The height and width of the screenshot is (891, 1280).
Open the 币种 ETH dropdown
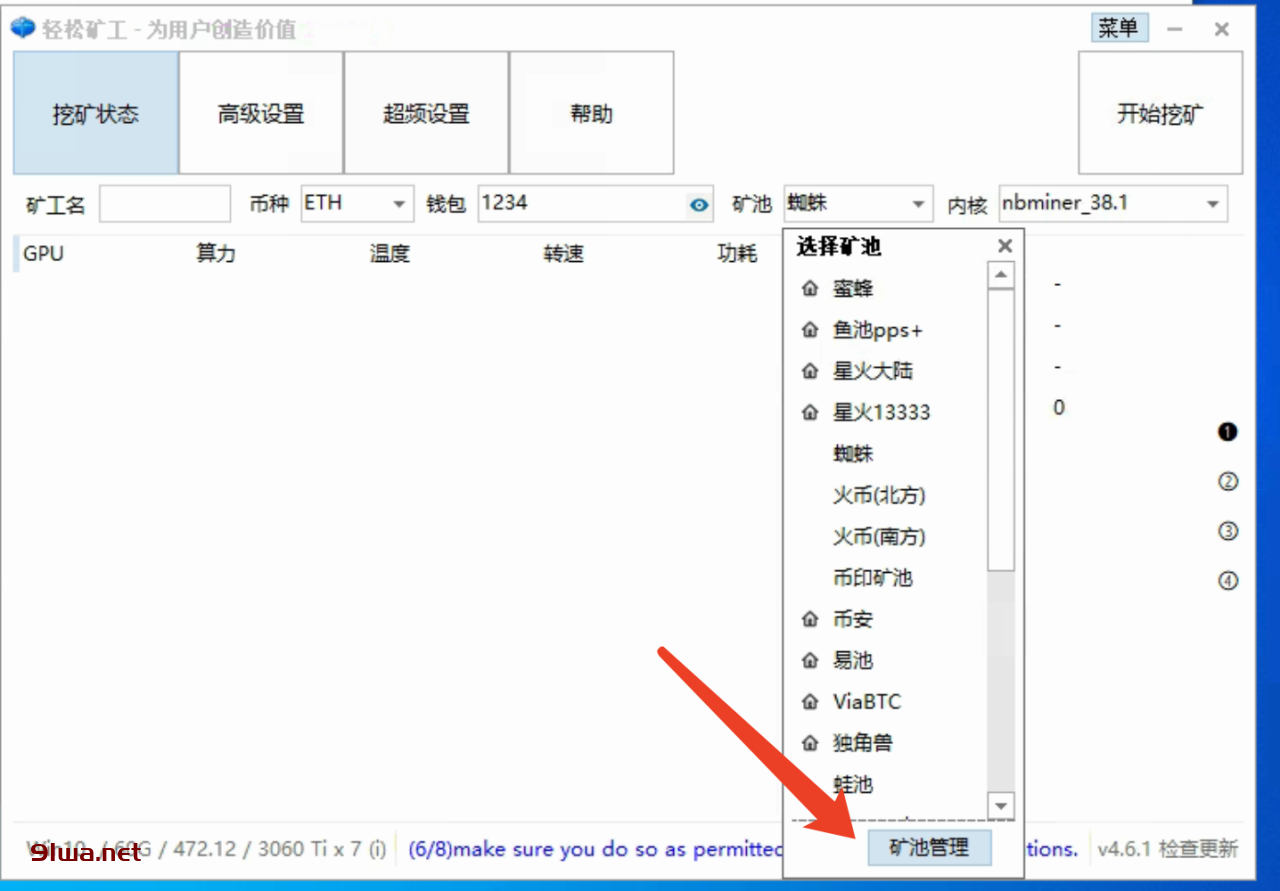(357, 204)
